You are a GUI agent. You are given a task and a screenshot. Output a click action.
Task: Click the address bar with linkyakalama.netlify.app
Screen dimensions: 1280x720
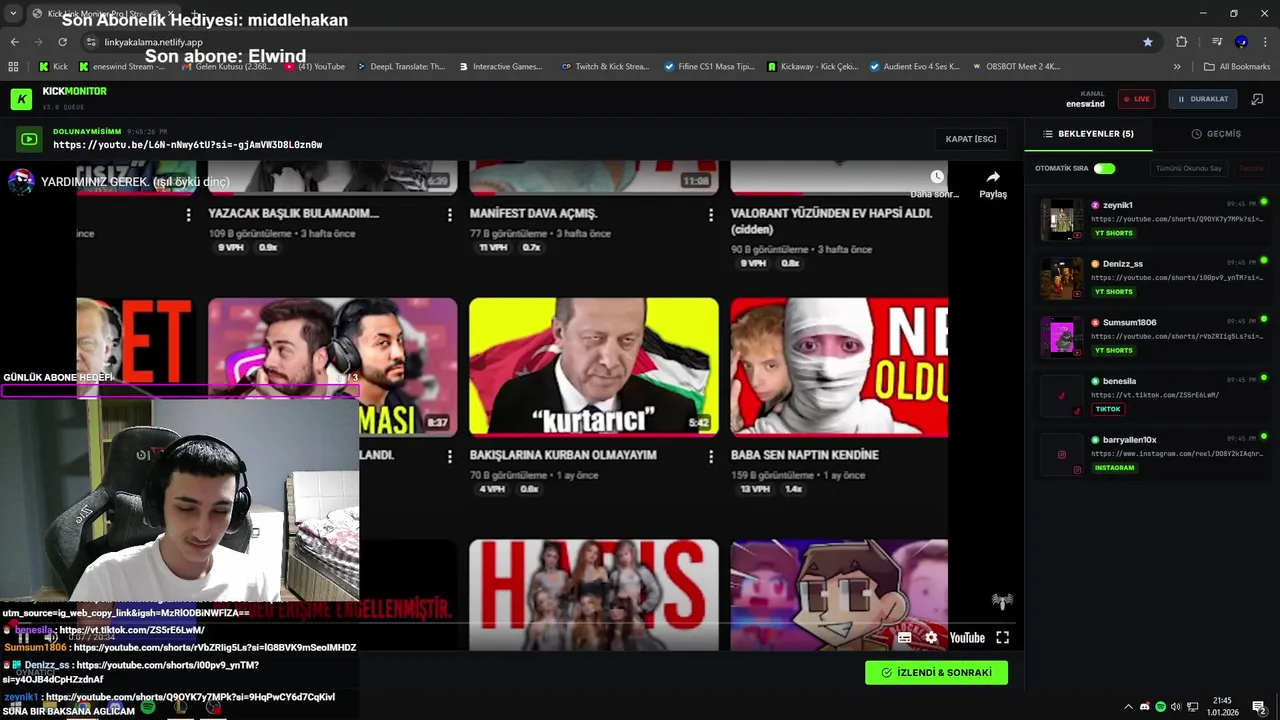pyautogui.click(x=620, y=42)
